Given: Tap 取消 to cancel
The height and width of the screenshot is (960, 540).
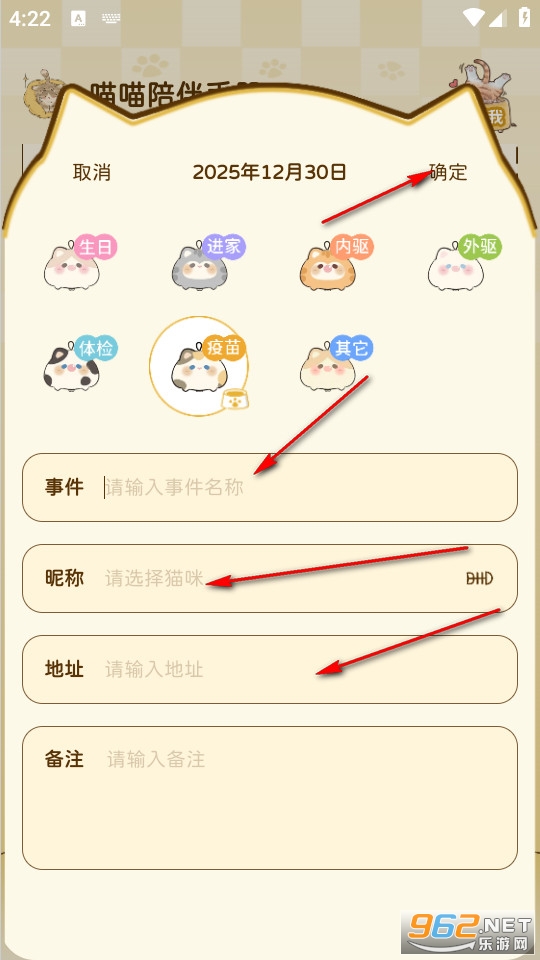Looking at the screenshot, I should click(x=92, y=173).
